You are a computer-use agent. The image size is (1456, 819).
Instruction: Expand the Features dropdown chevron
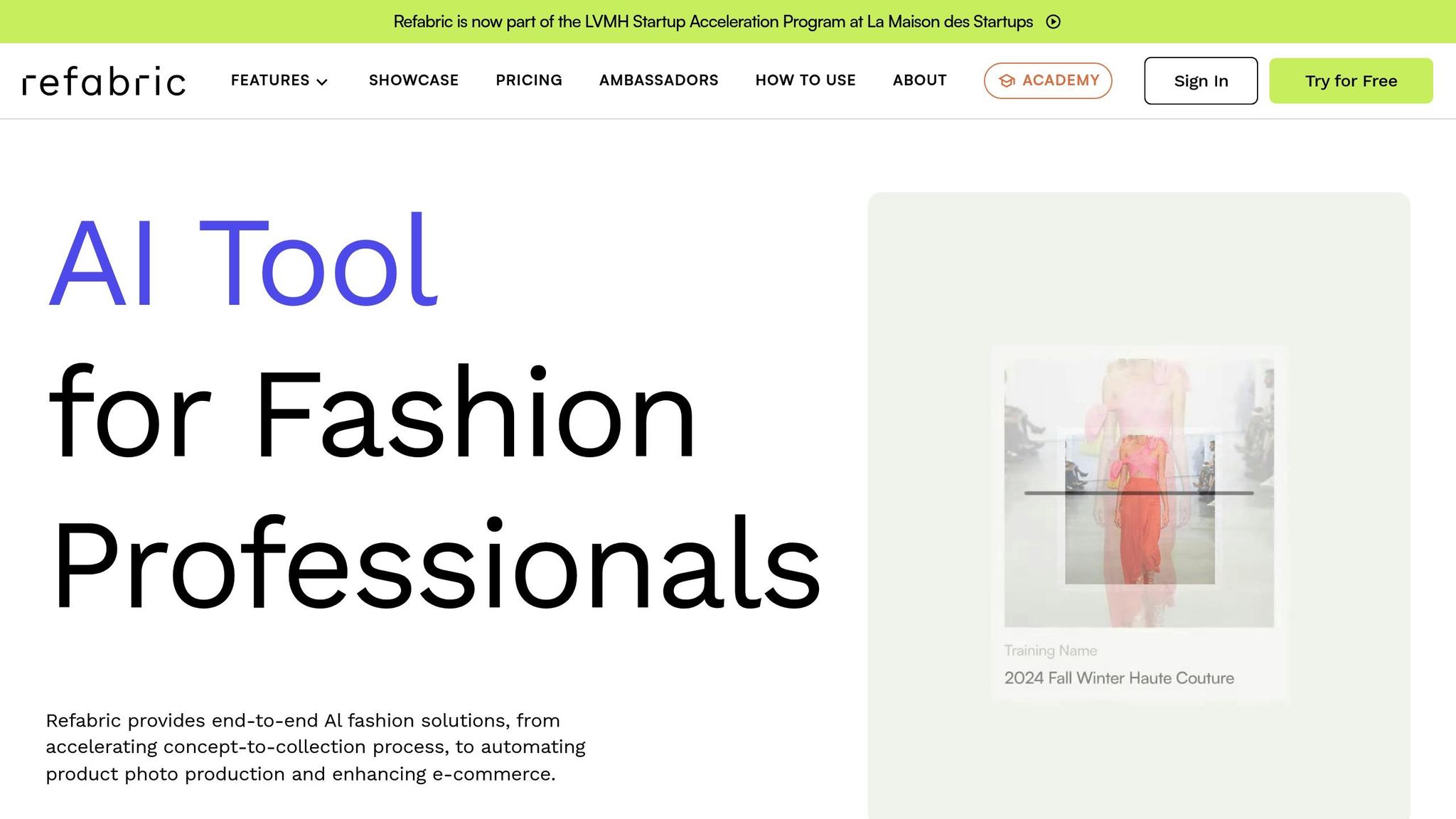[322, 82]
